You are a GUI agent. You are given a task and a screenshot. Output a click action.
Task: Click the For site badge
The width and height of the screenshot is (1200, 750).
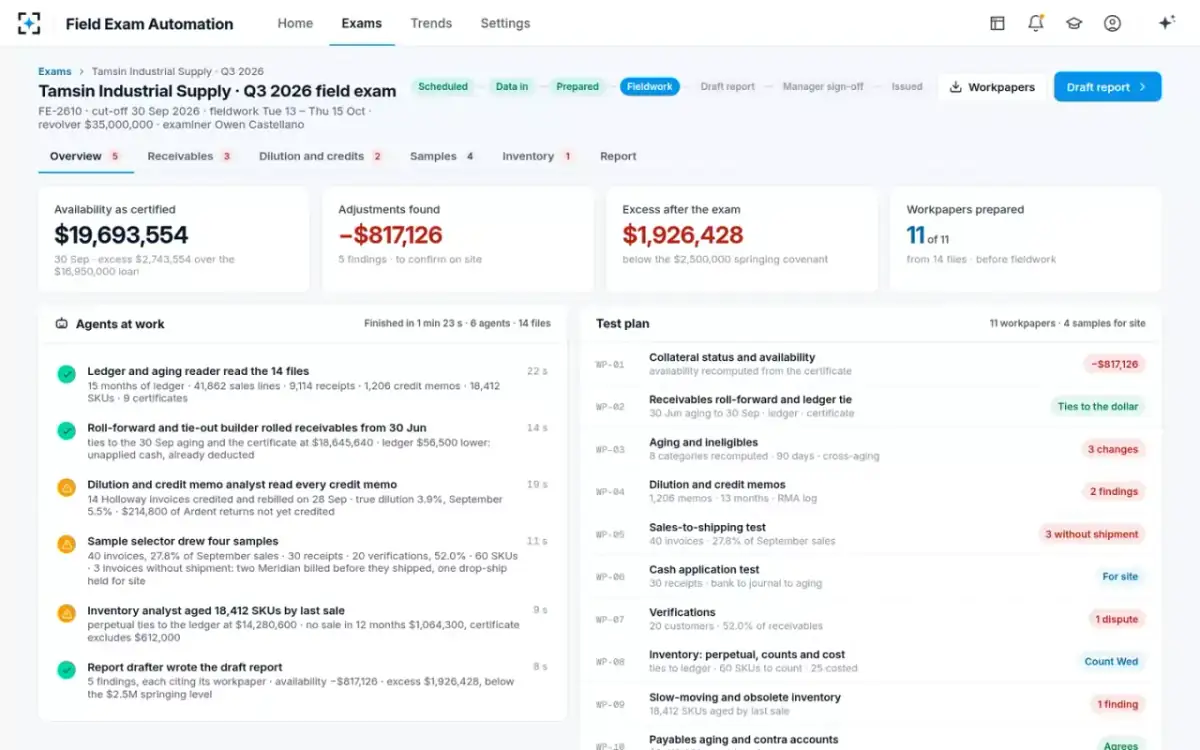click(x=1119, y=577)
